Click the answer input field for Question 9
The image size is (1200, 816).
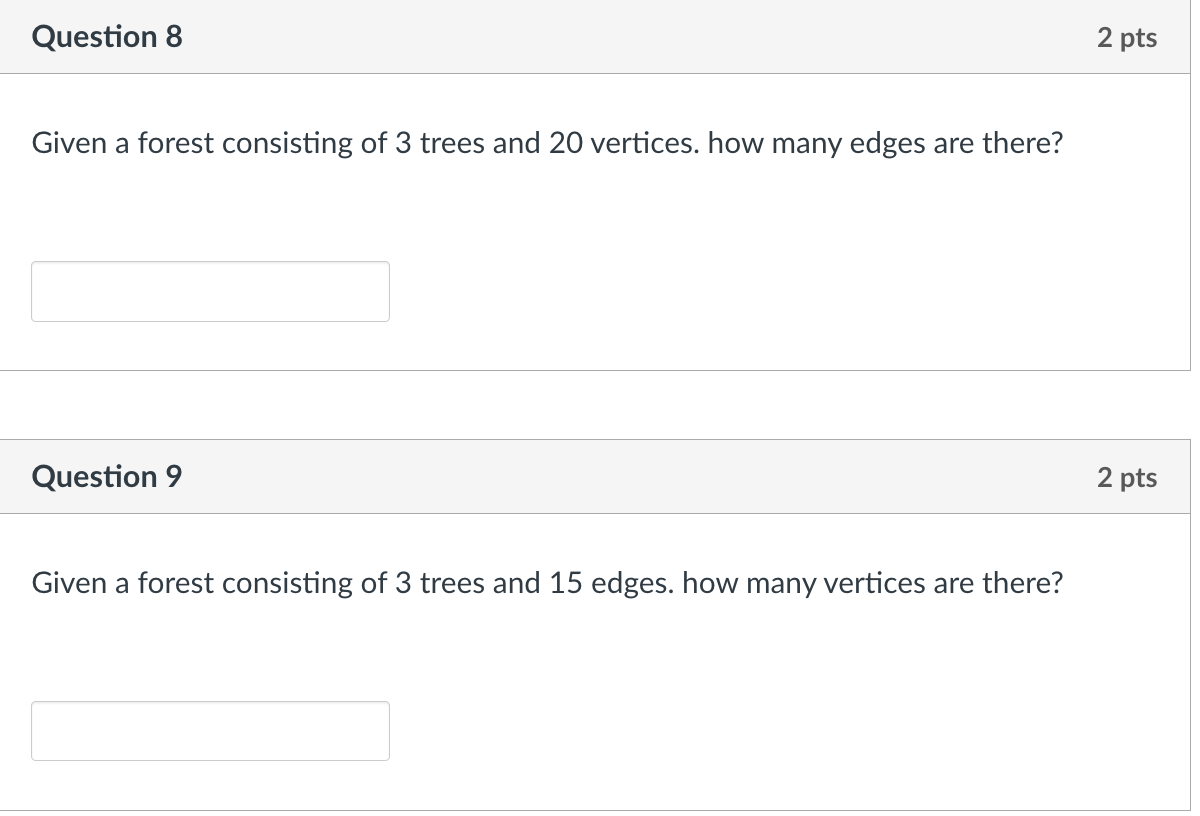coord(210,731)
